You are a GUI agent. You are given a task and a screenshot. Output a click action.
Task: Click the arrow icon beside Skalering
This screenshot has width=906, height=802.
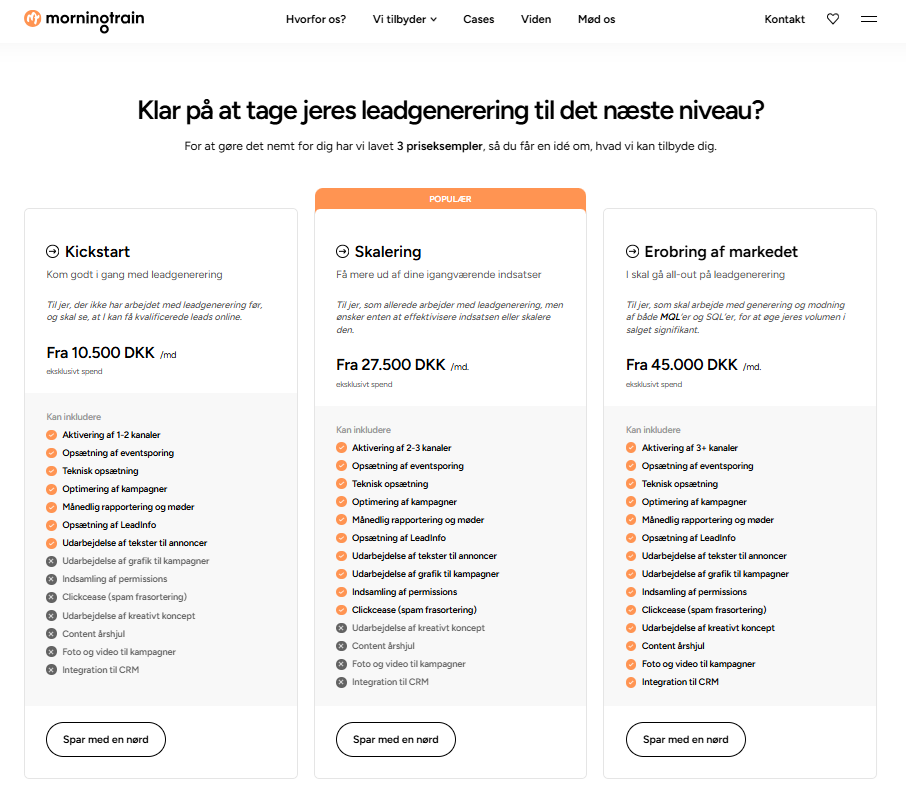tap(343, 252)
